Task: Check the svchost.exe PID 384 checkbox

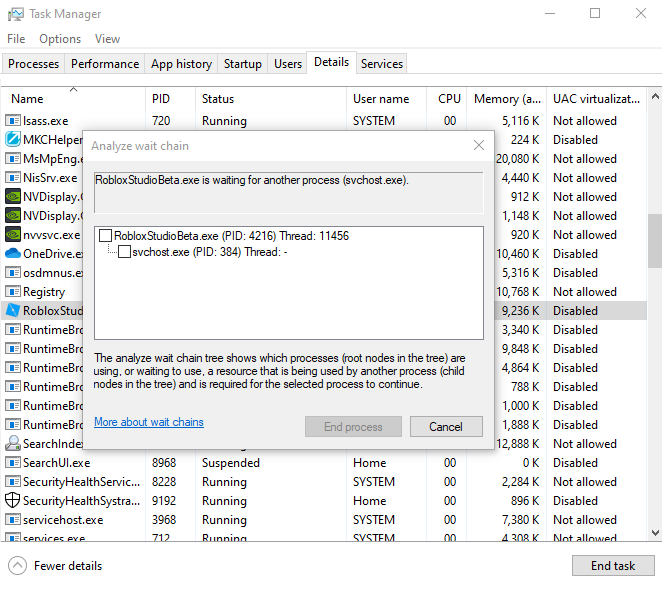Action: pos(124,252)
